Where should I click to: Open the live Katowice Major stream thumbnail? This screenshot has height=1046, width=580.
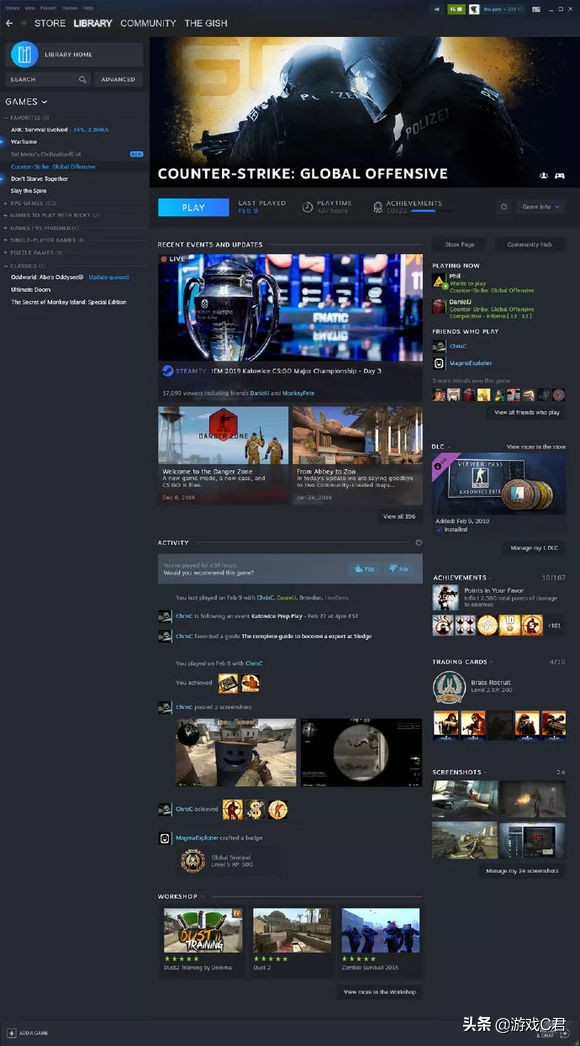click(290, 308)
